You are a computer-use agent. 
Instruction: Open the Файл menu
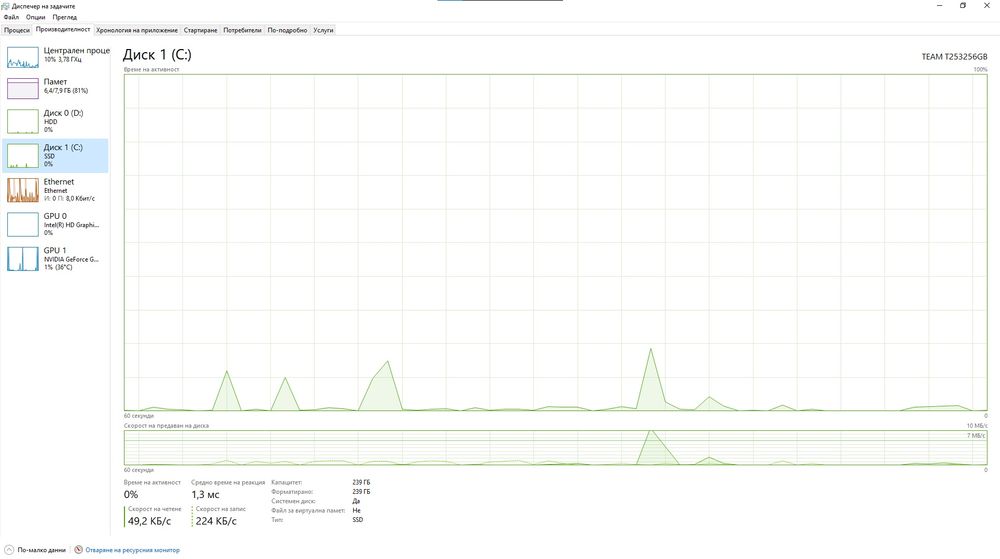(11, 17)
